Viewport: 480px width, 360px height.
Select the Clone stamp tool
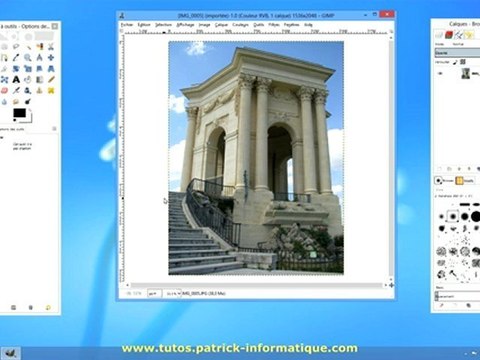tap(39, 90)
